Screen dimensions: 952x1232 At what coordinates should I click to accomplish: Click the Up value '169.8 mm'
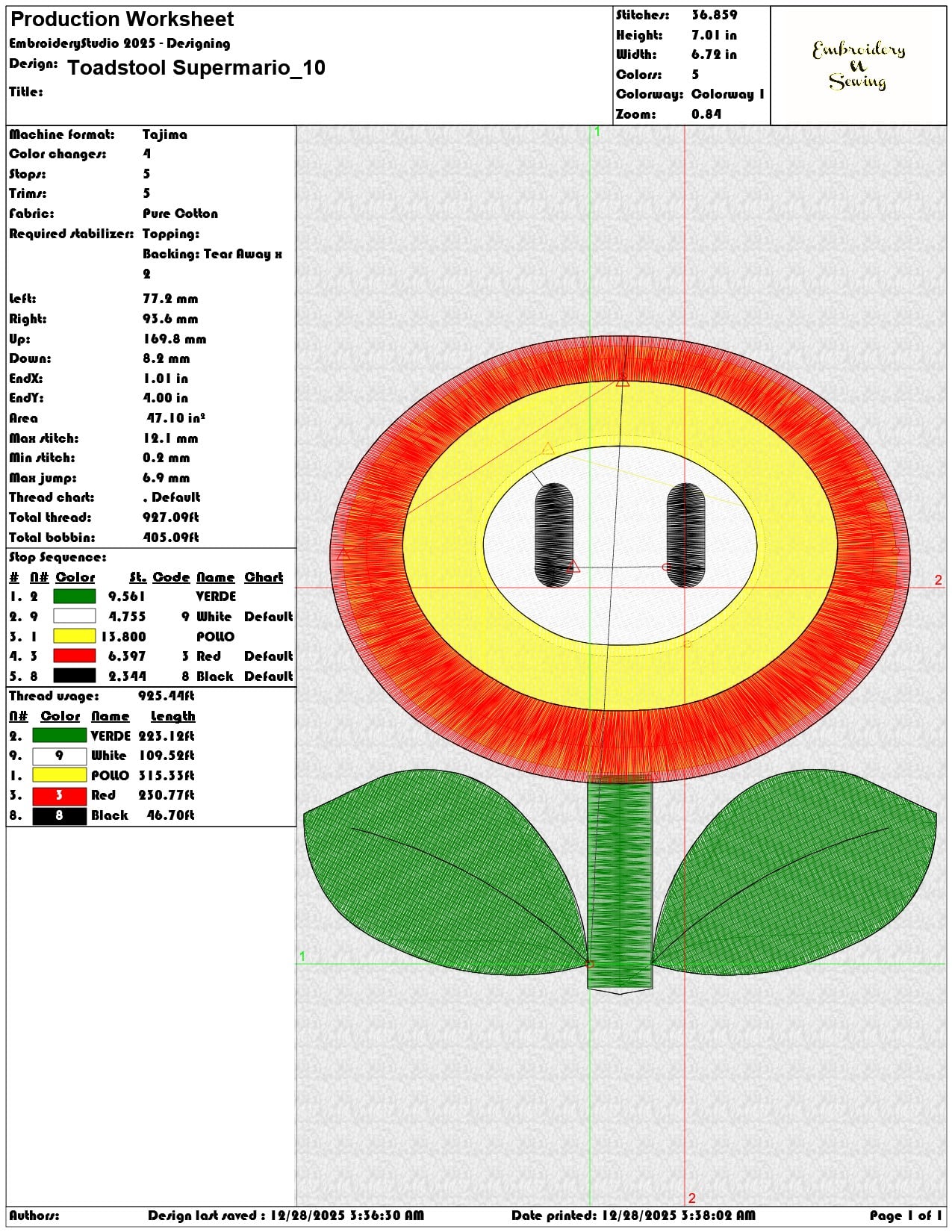174,339
